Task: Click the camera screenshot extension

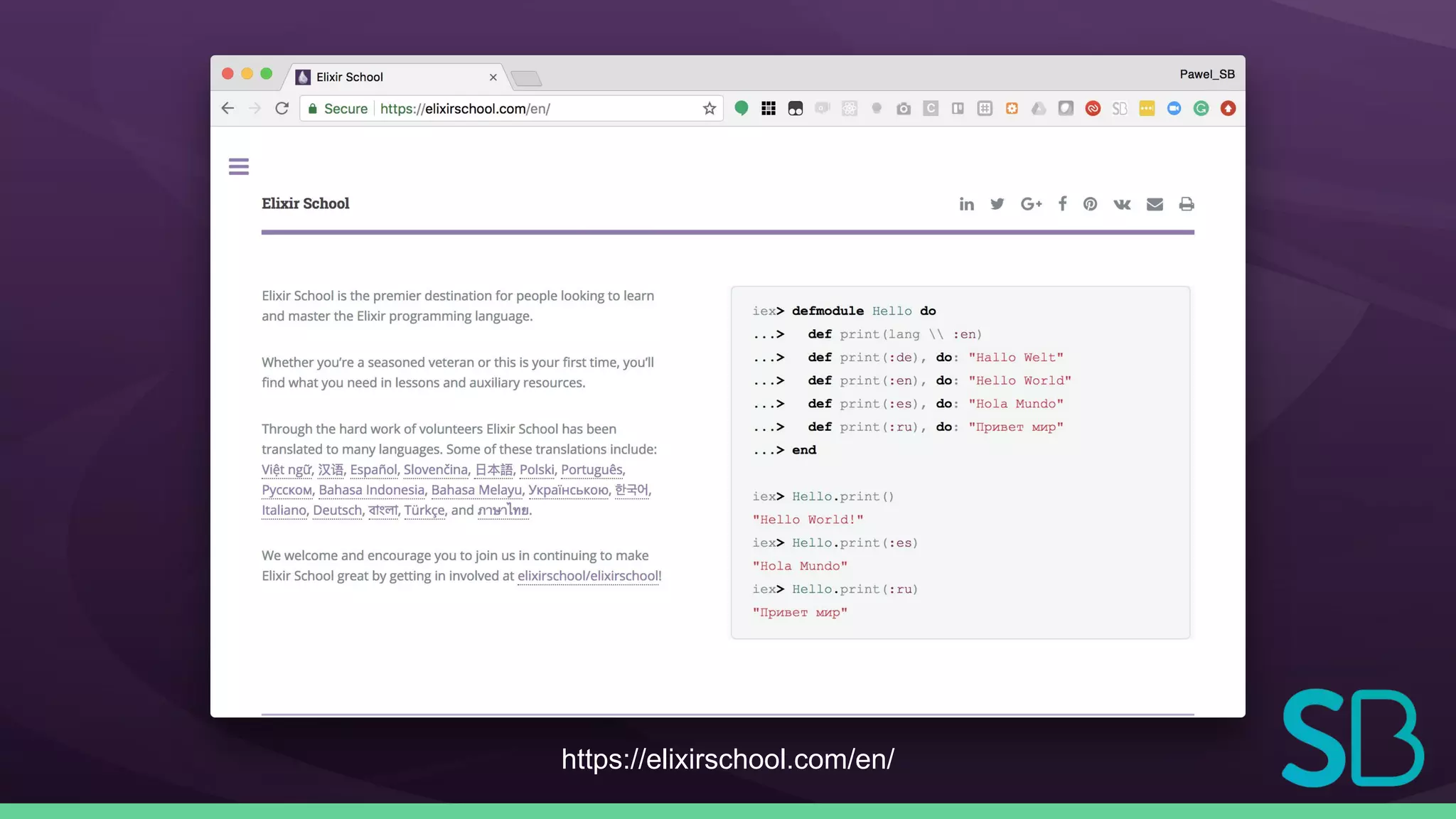Action: 904,108
